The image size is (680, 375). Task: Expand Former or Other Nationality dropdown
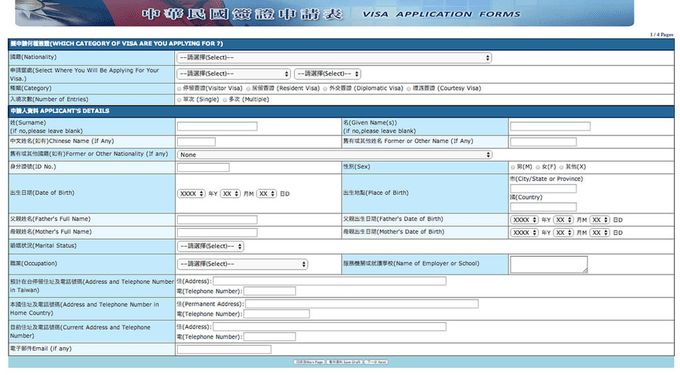(334, 155)
